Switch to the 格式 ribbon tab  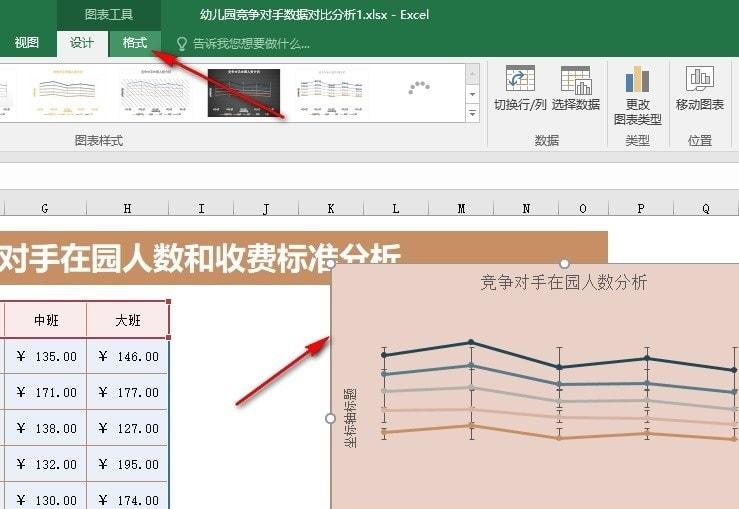[x=135, y=43]
